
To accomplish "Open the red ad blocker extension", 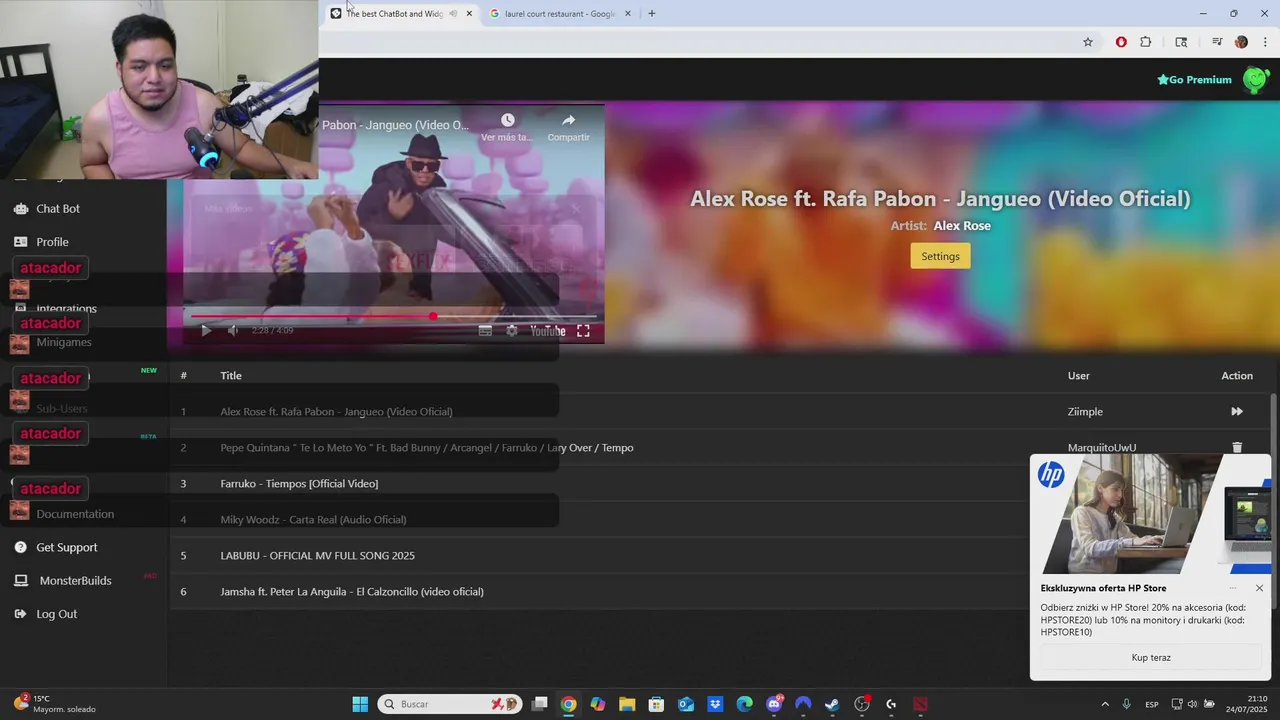I will pos(1121,42).
